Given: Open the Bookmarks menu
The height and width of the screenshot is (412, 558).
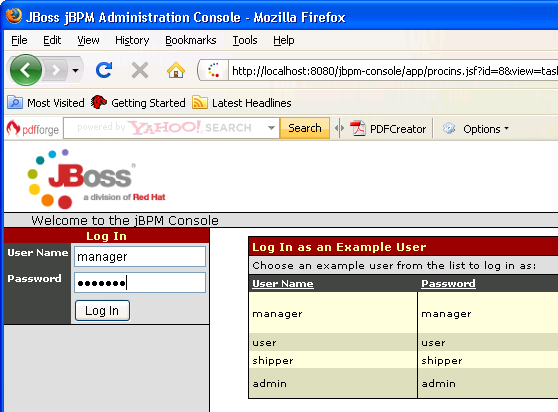Looking at the screenshot, I should point(191,40).
